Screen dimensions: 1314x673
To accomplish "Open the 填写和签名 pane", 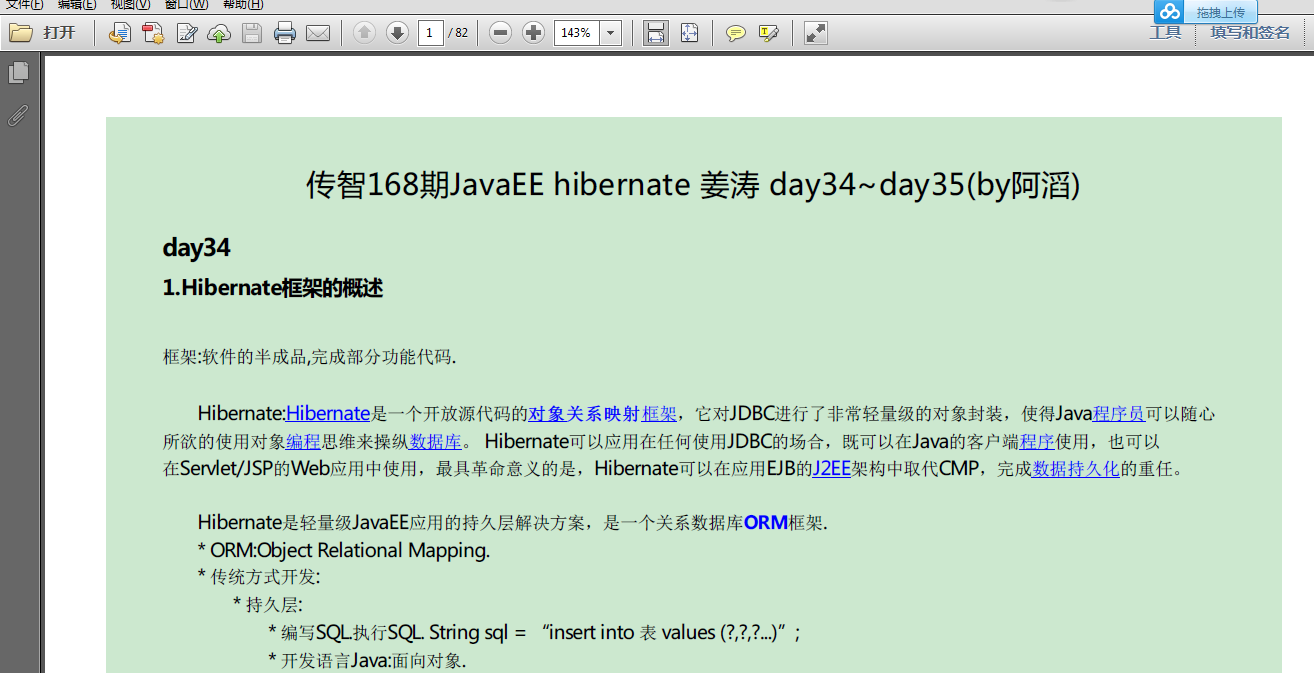I will [x=1250, y=32].
